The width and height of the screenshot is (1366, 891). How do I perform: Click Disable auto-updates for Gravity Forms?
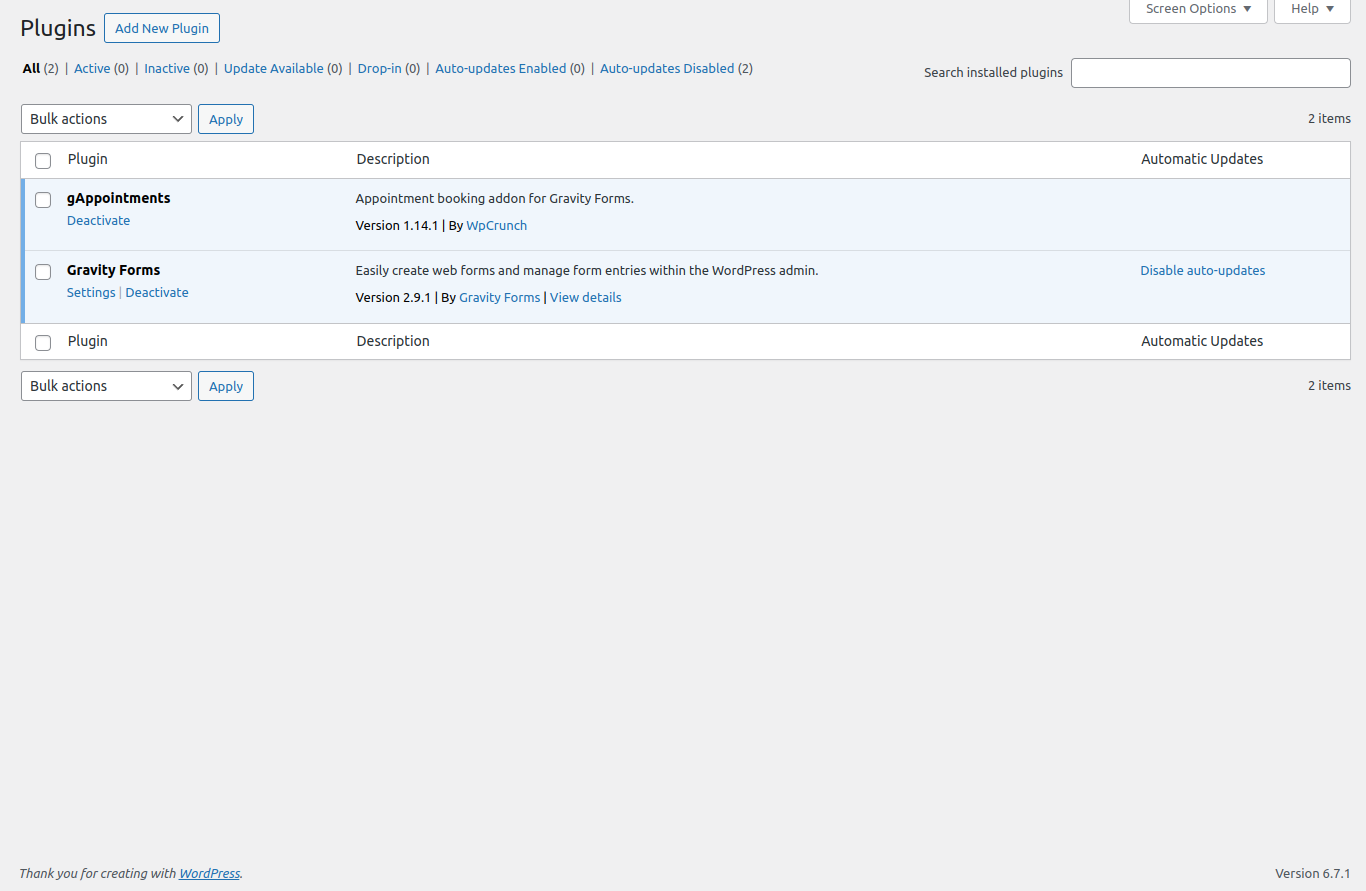coord(1203,271)
